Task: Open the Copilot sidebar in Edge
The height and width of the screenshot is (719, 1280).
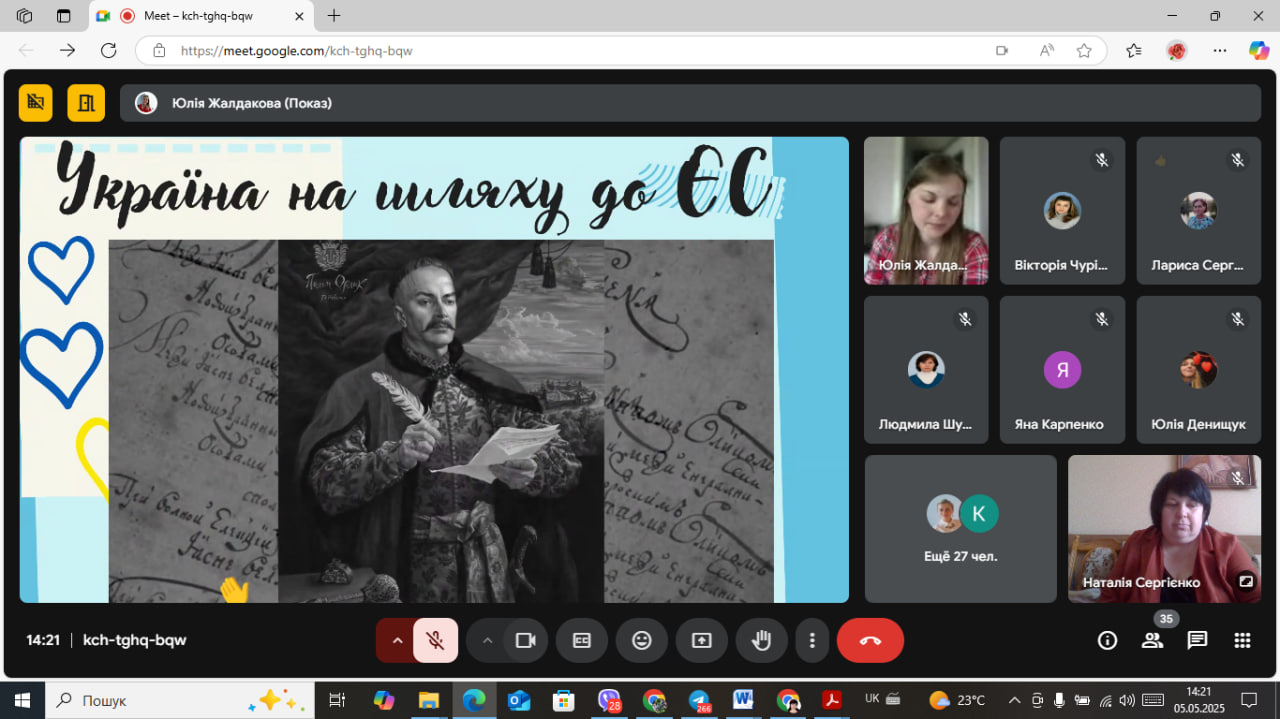Action: coord(1259,50)
